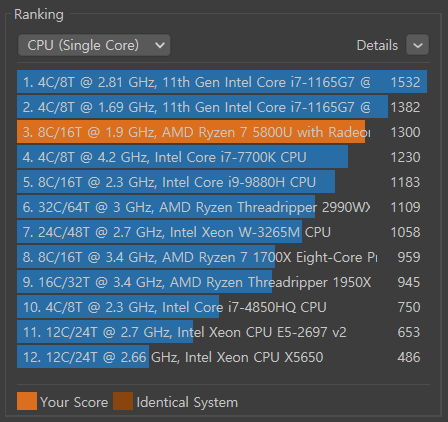Click the score value 486
448x422 pixels.
[409, 357]
